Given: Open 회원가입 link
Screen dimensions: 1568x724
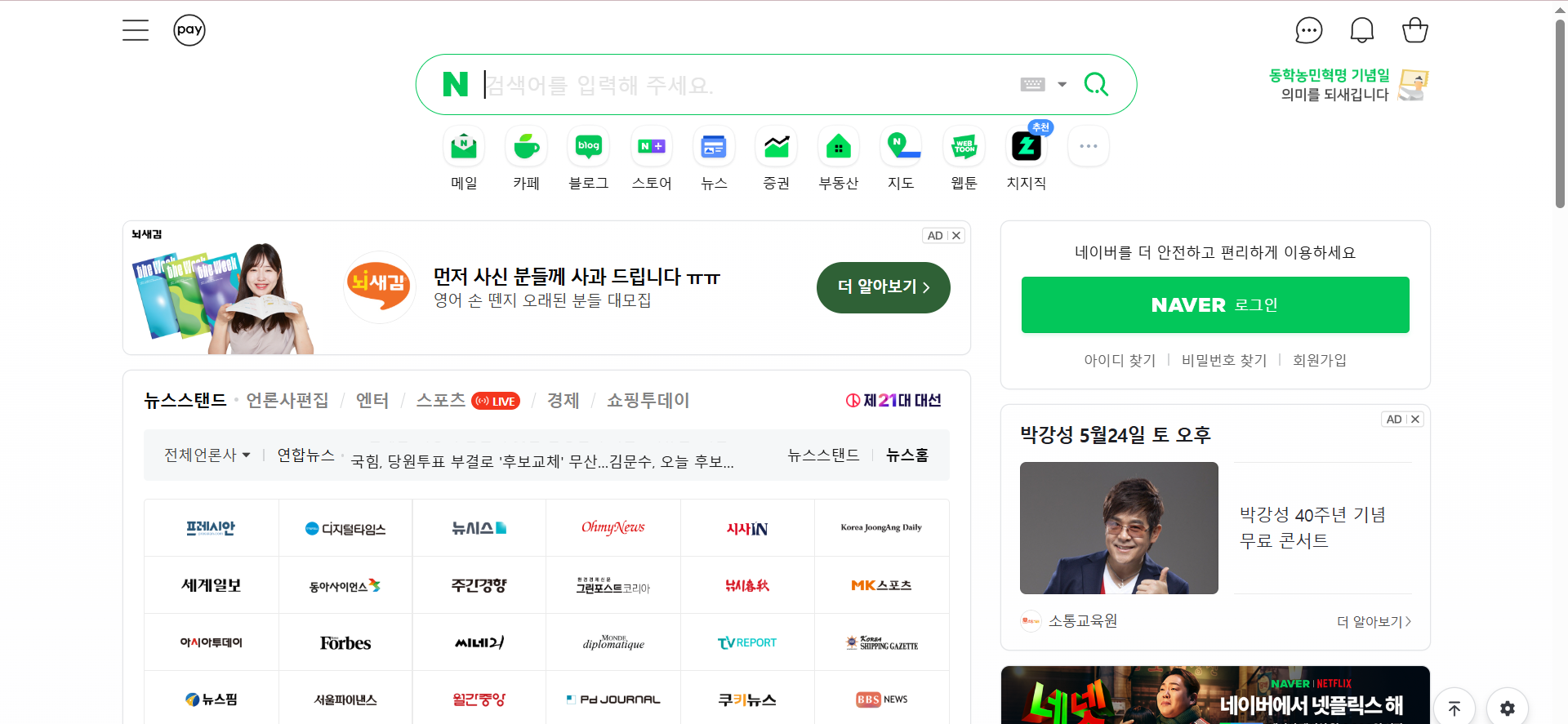Looking at the screenshot, I should [1319, 360].
